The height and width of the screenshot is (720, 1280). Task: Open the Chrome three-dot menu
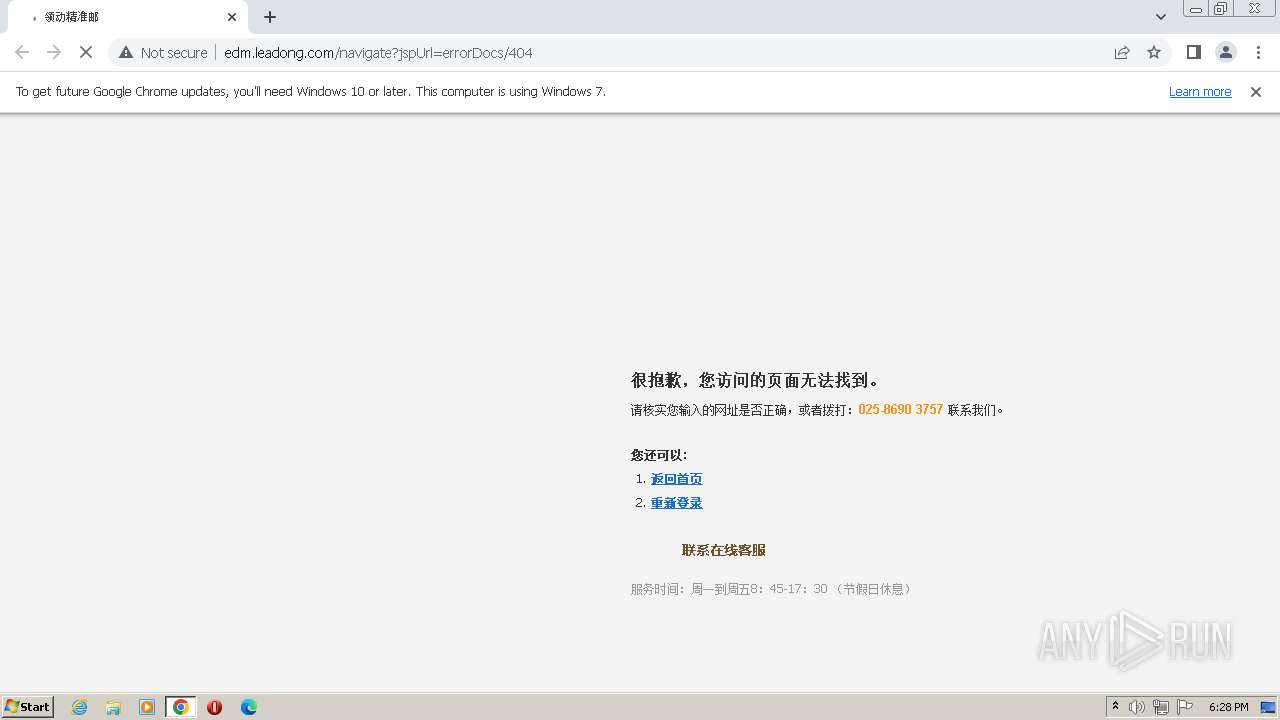click(1258, 52)
